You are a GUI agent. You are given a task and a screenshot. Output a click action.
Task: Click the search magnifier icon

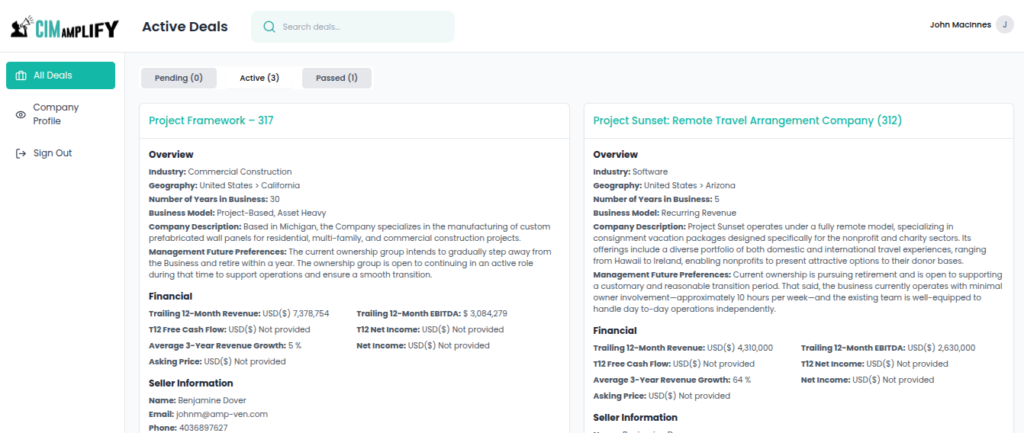(x=269, y=27)
